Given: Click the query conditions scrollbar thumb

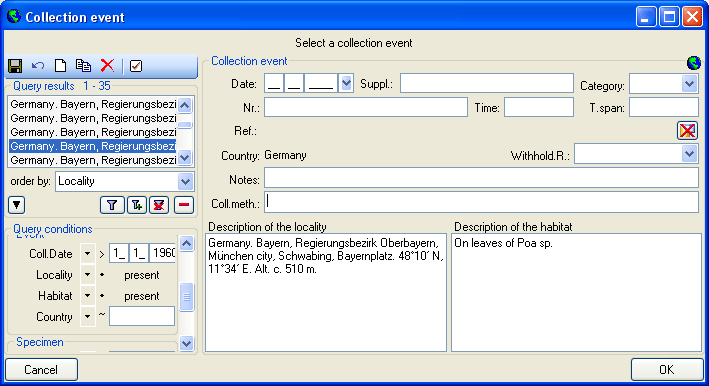Looking at the screenshot, I should (186, 297).
